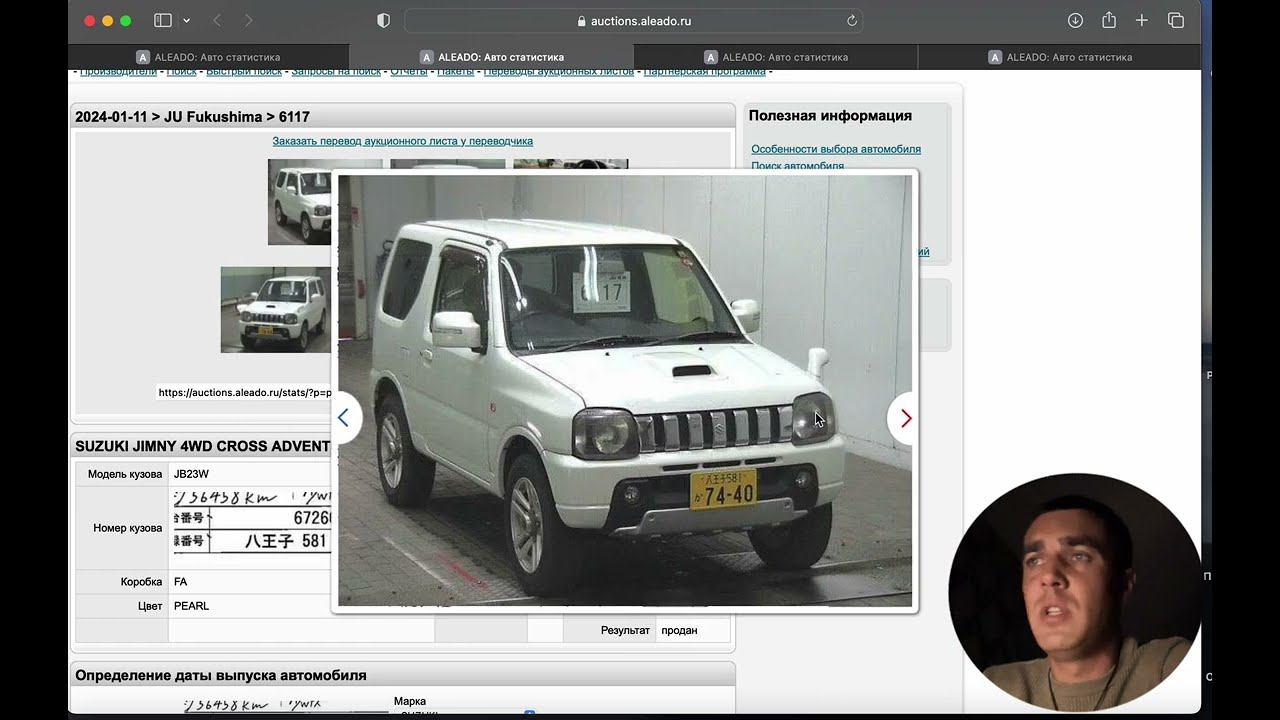Open the lower Jimny front-view thumbnail
Screen dimensions: 1280x720
click(276, 310)
